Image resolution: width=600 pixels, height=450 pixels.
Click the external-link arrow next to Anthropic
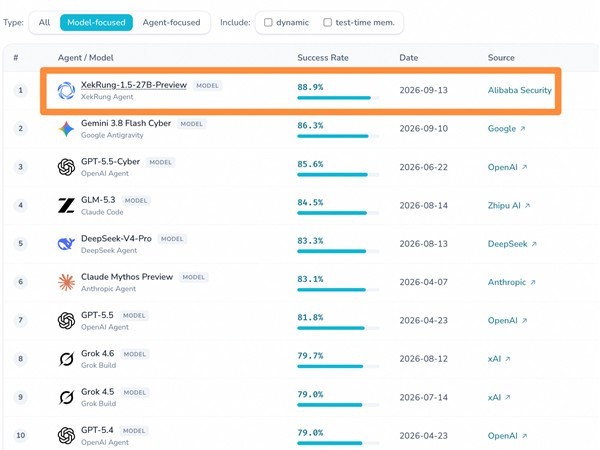coord(533,282)
